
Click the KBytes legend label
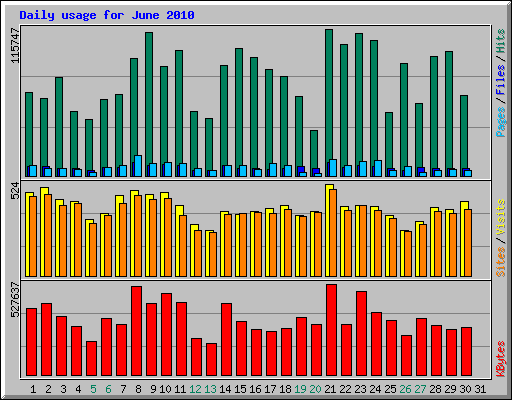(x=501, y=359)
